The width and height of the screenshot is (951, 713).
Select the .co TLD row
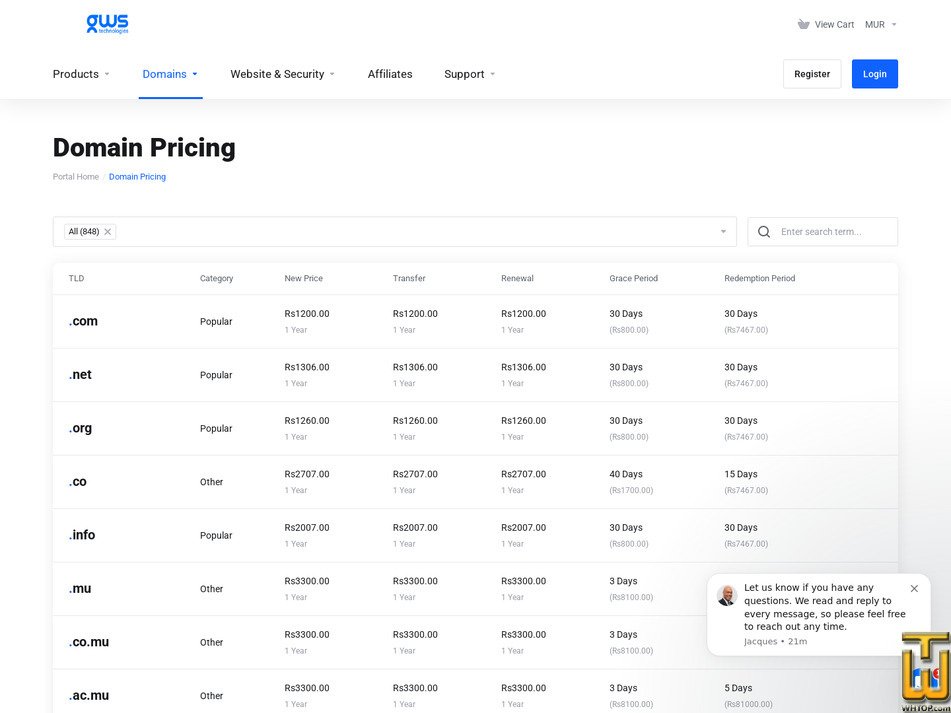(476, 481)
